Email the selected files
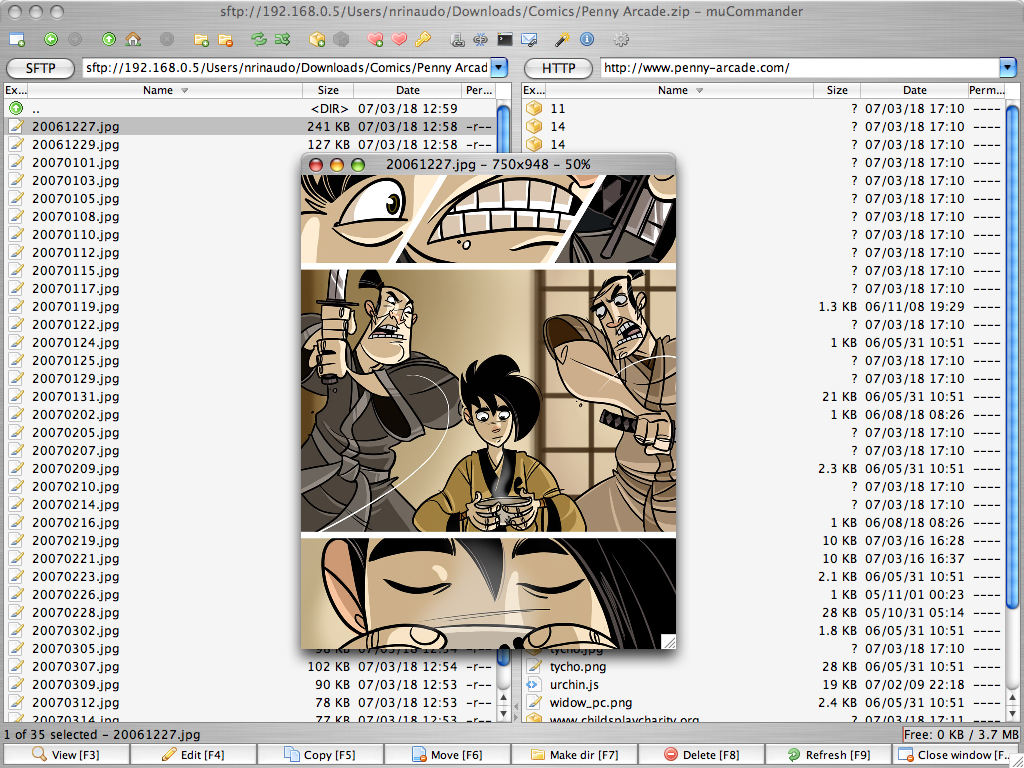This screenshot has width=1024, height=768. 529,40
